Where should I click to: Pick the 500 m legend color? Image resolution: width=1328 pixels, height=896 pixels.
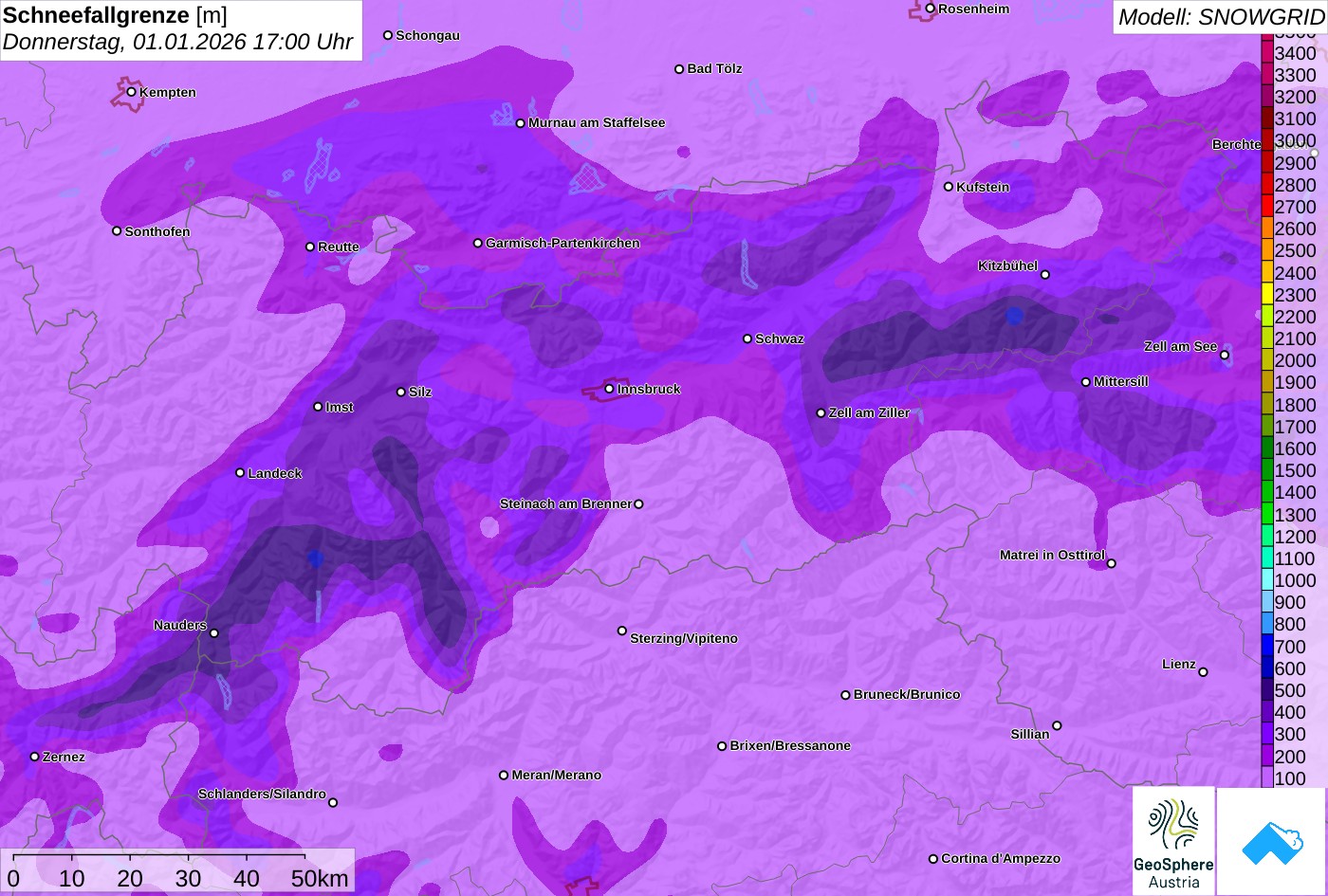pos(1267,690)
